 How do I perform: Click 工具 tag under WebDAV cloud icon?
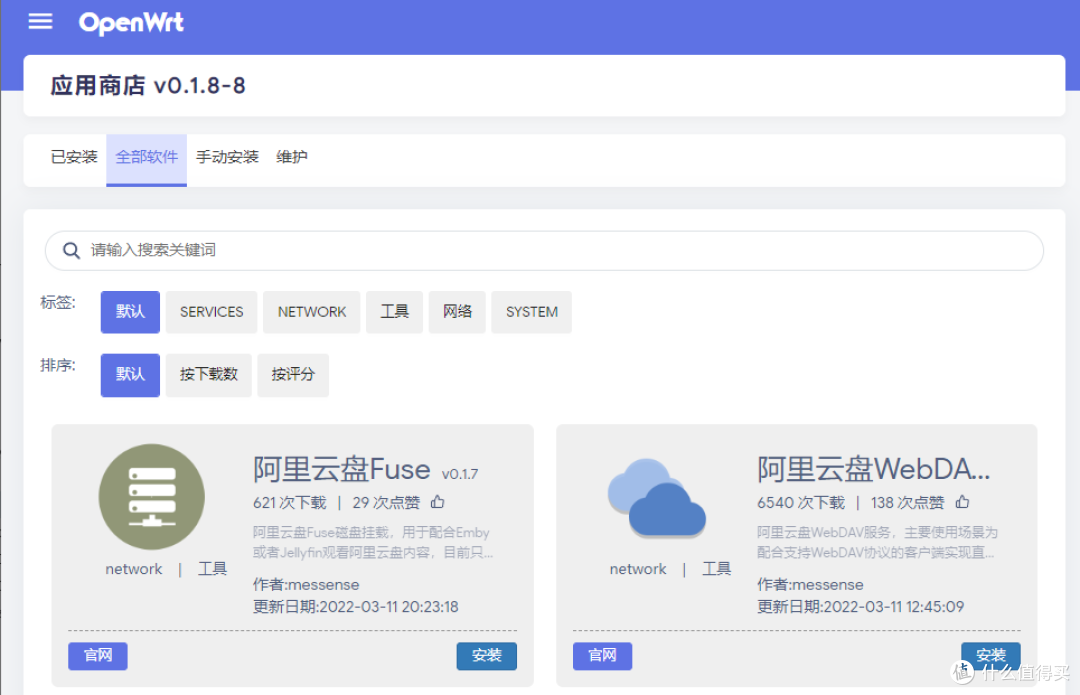click(x=716, y=569)
